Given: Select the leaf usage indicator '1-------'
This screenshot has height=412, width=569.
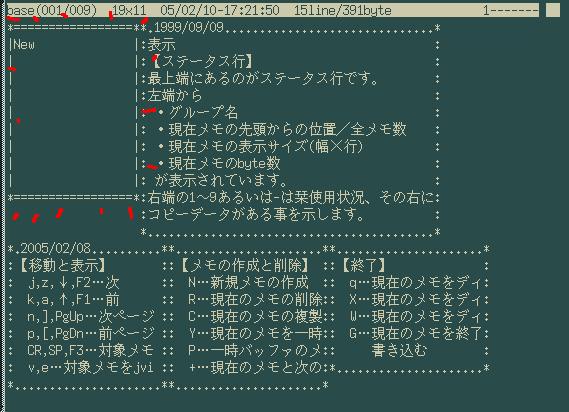Looking at the screenshot, I should 511,10.
